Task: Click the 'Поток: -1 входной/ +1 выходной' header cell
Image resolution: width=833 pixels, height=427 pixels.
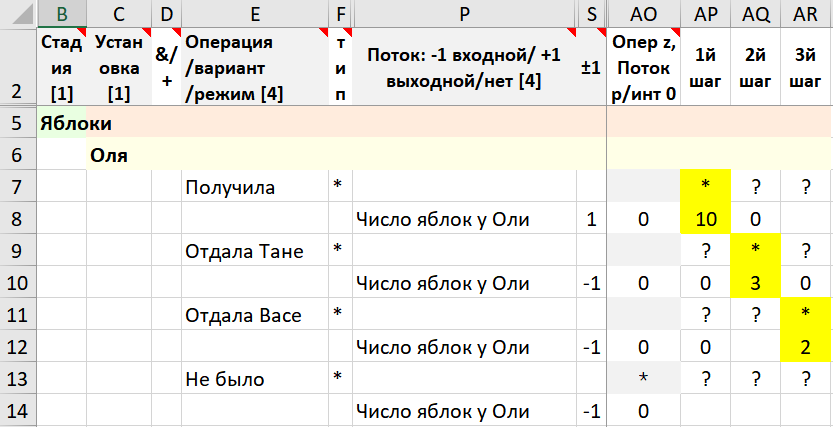Action: 464,68
